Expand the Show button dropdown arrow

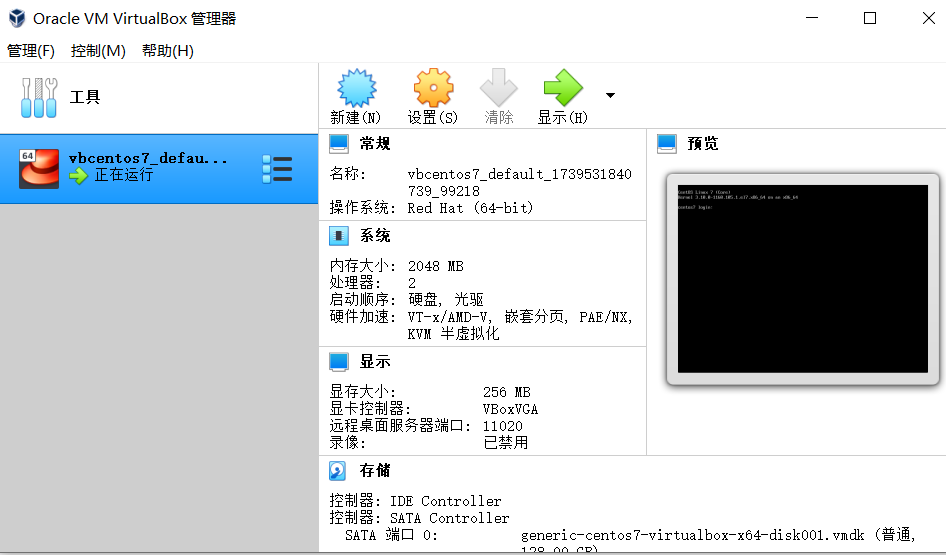[x=610, y=95]
